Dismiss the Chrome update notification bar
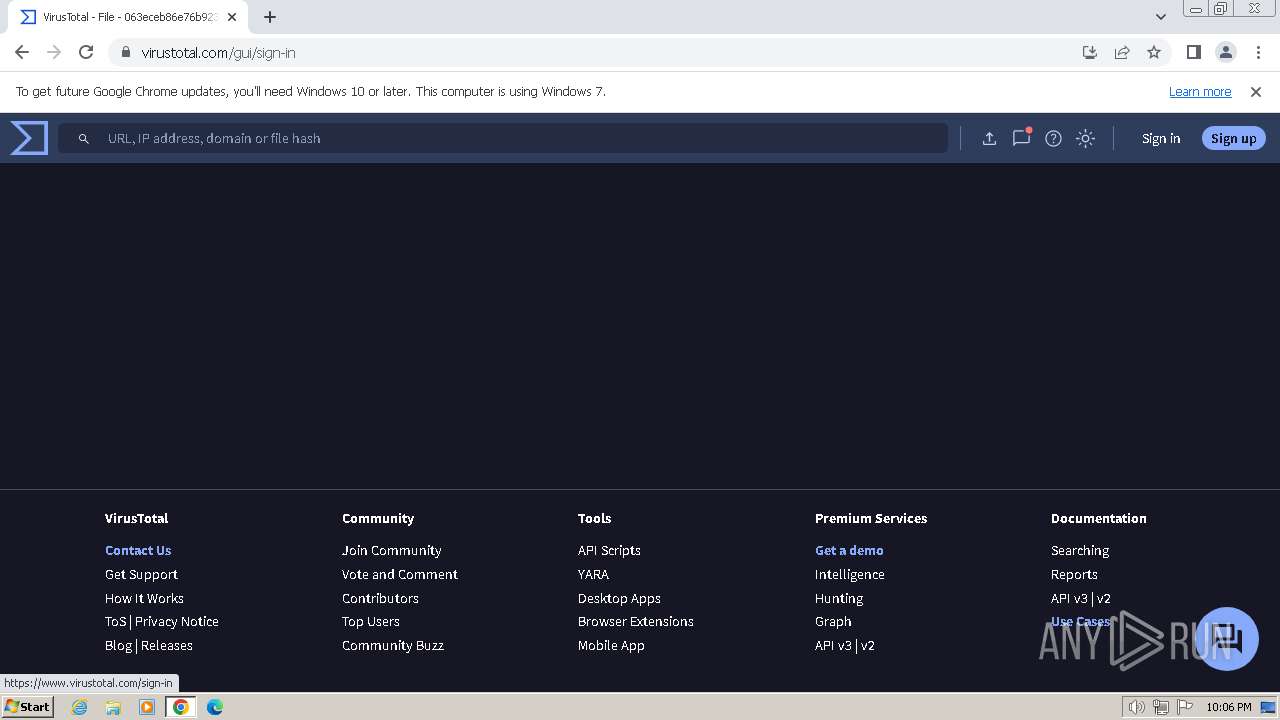 [x=1256, y=92]
